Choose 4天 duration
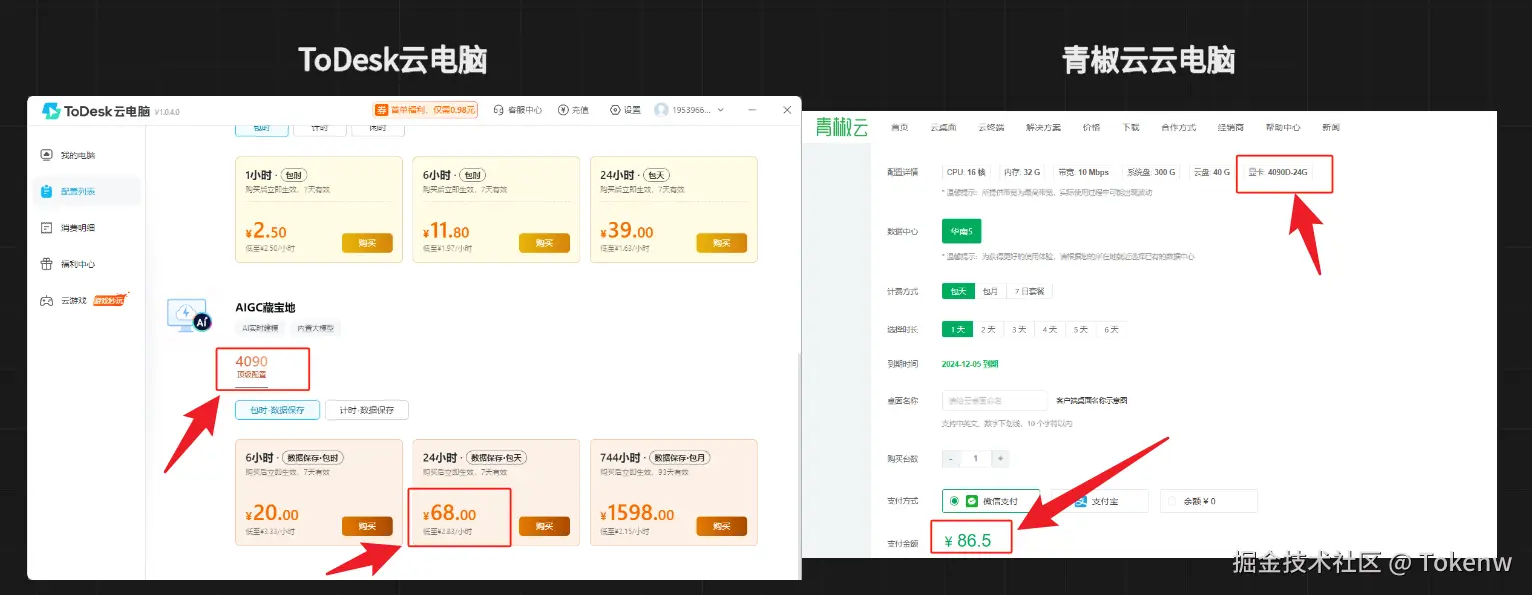Image resolution: width=1532 pixels, height=595 pixels. 1050,329
